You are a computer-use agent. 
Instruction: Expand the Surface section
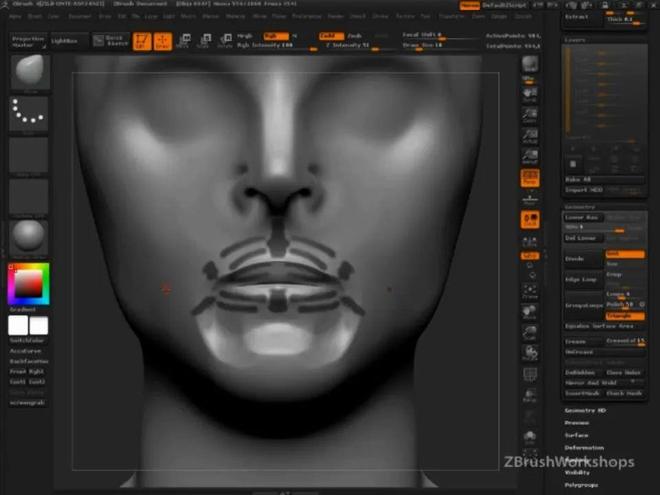tap(576, 435)
